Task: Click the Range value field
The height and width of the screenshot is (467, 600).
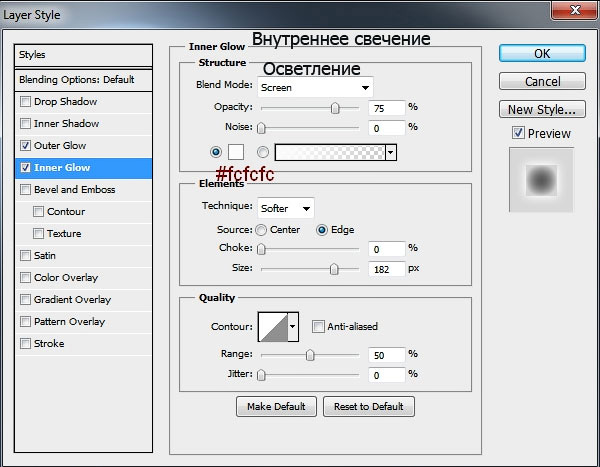Action: (386, 355)
